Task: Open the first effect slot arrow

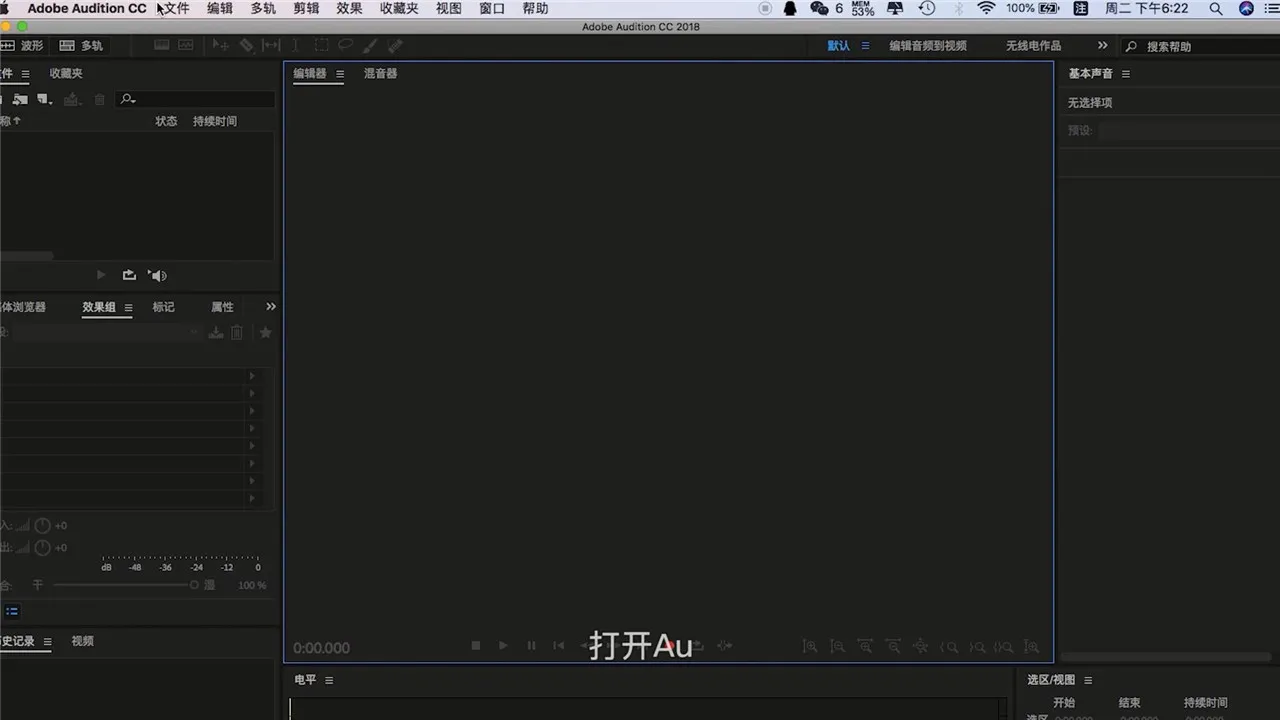Action: click(x=252, y=376)
